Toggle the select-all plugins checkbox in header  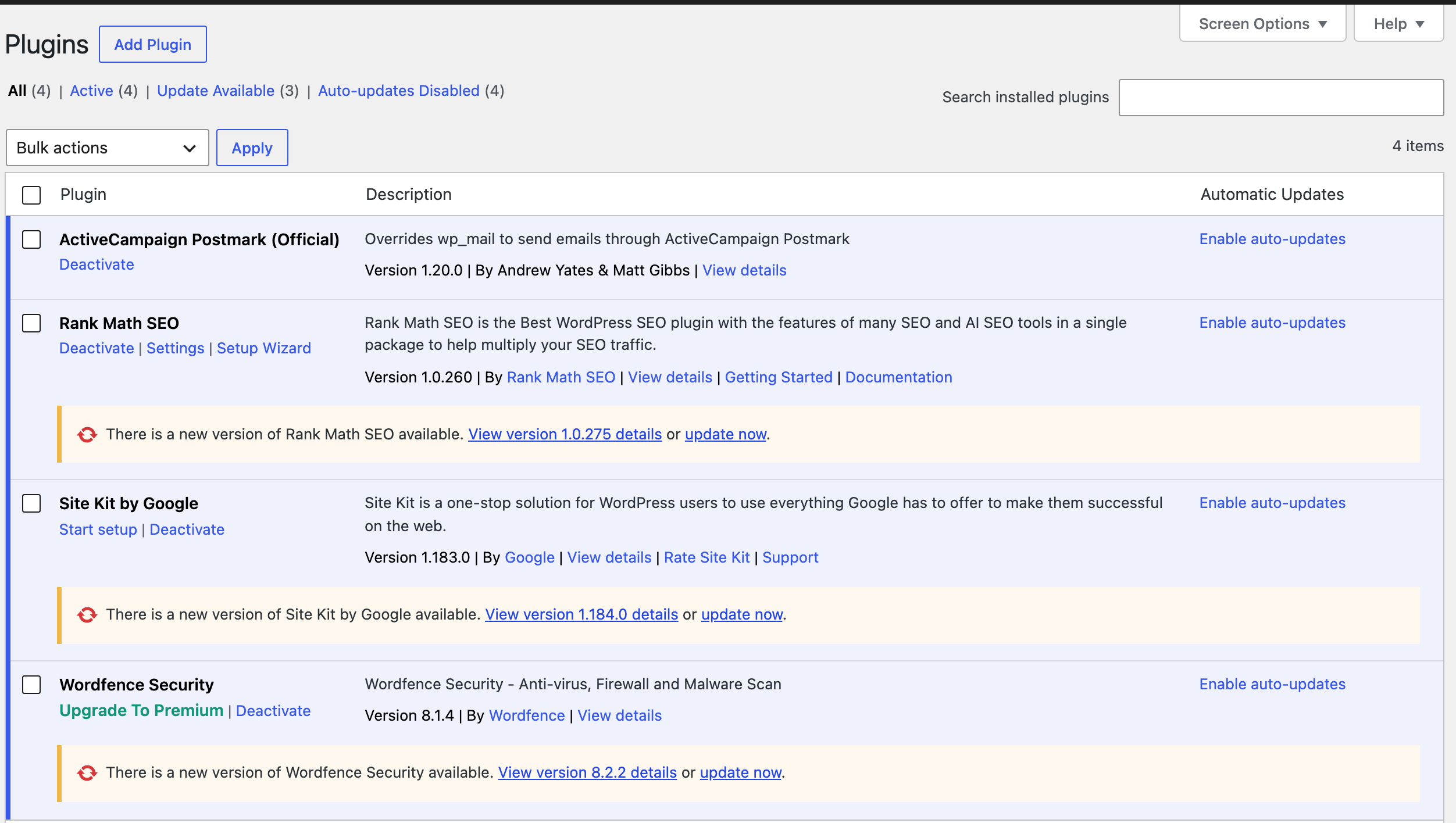[x=31, y=195]
